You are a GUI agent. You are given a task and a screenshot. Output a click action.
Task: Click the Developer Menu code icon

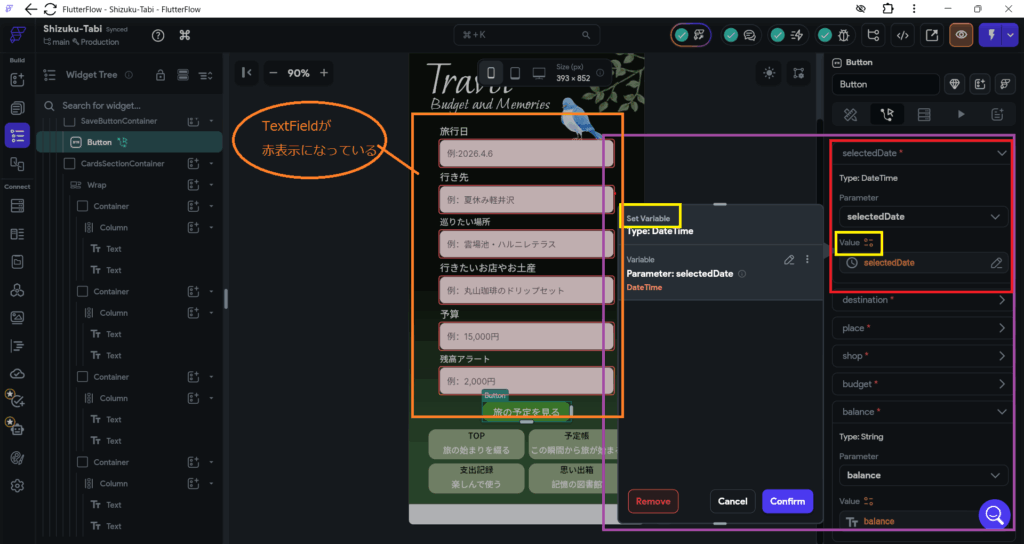click(902, 35)
